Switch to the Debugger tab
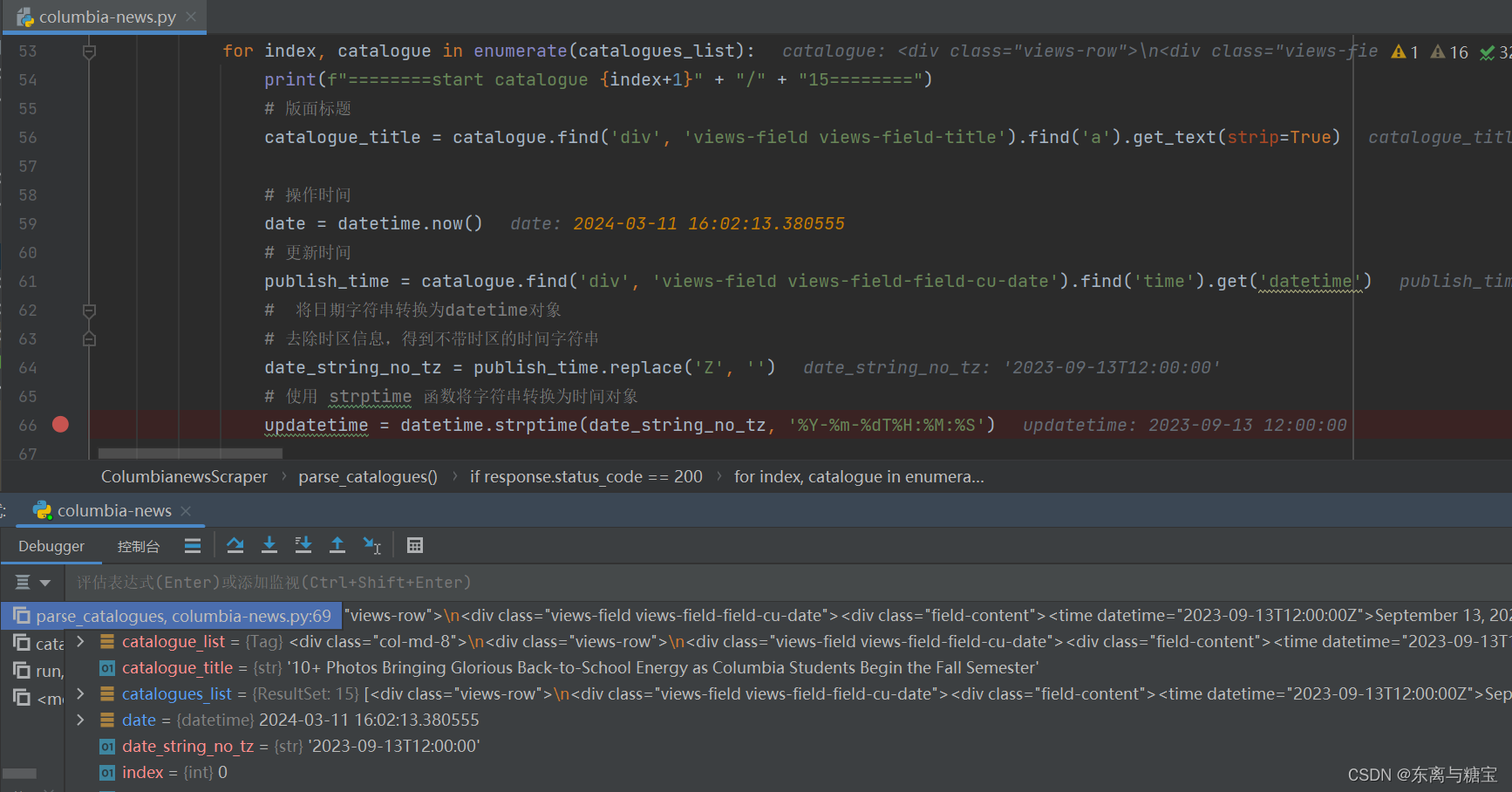The width and height of the screenshot is (1512, 792). click(51, 546)
